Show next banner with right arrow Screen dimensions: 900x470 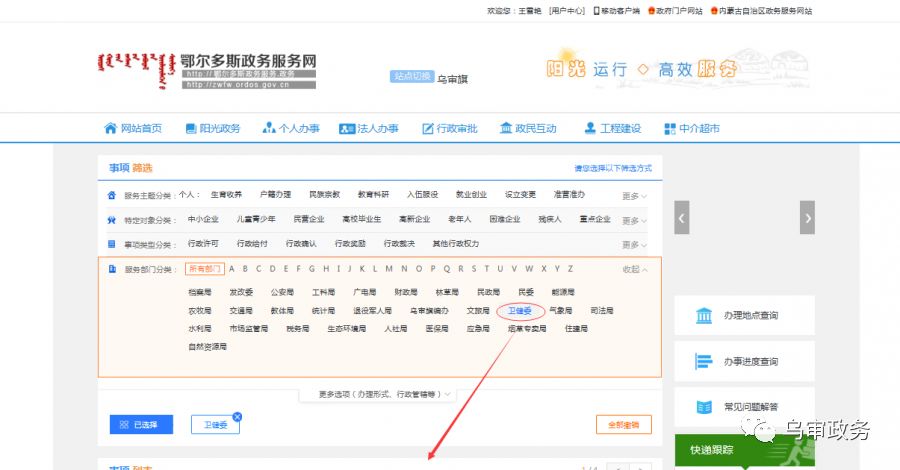(x=808, y=217)
